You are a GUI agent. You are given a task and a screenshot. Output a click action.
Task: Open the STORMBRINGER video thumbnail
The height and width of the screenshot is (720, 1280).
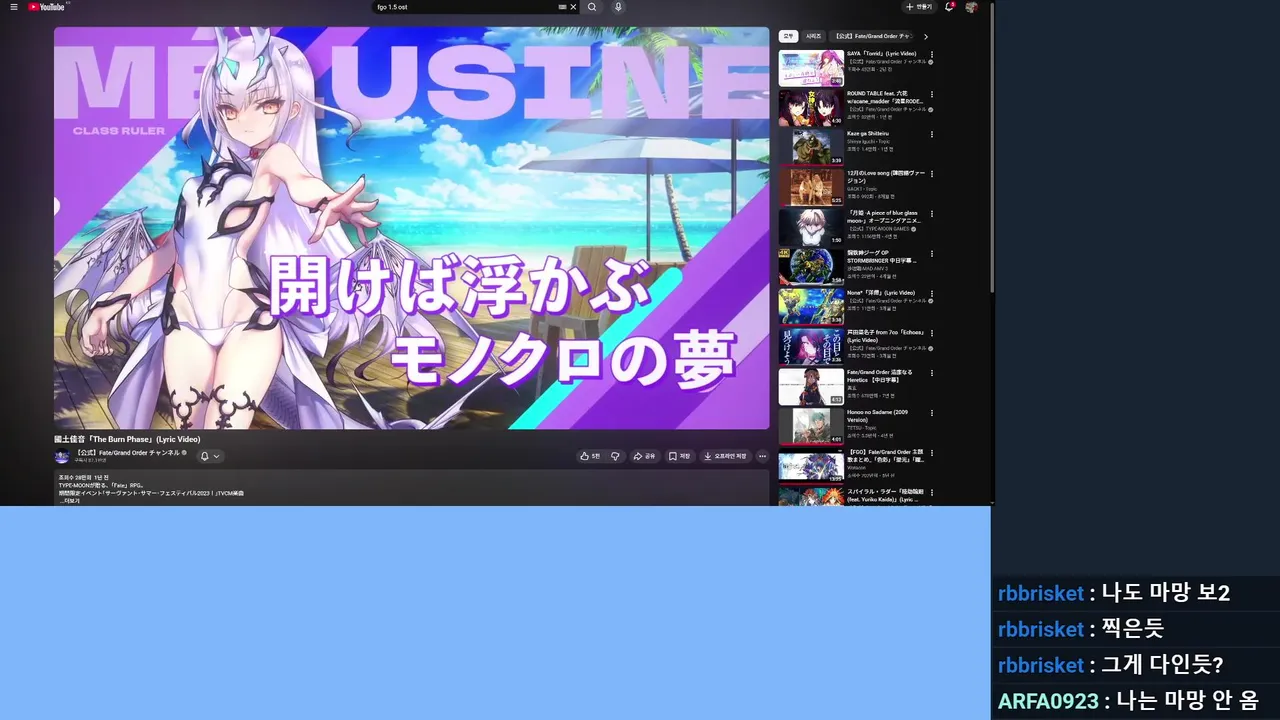point(811,267)
